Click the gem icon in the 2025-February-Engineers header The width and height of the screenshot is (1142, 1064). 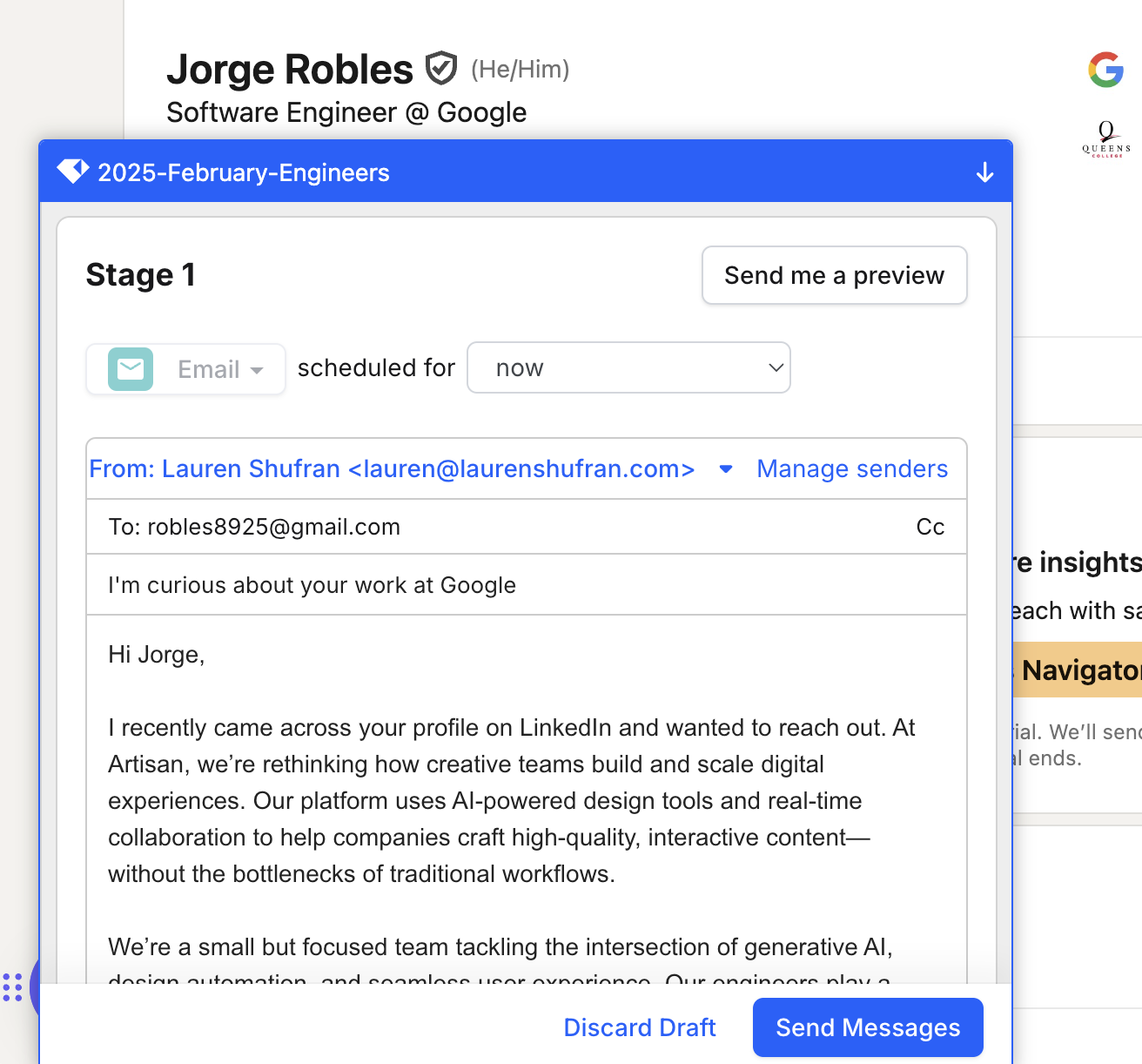[x=73, y=172]
